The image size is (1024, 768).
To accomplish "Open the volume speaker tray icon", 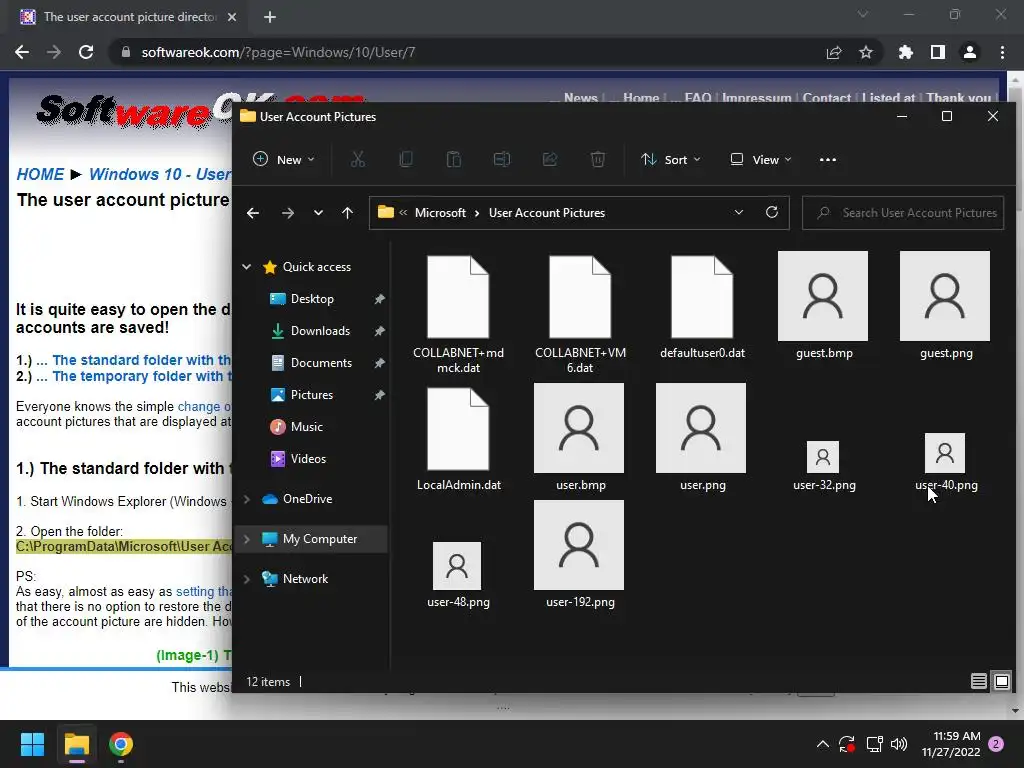I will pyautogui.click(x=899, y=744).
